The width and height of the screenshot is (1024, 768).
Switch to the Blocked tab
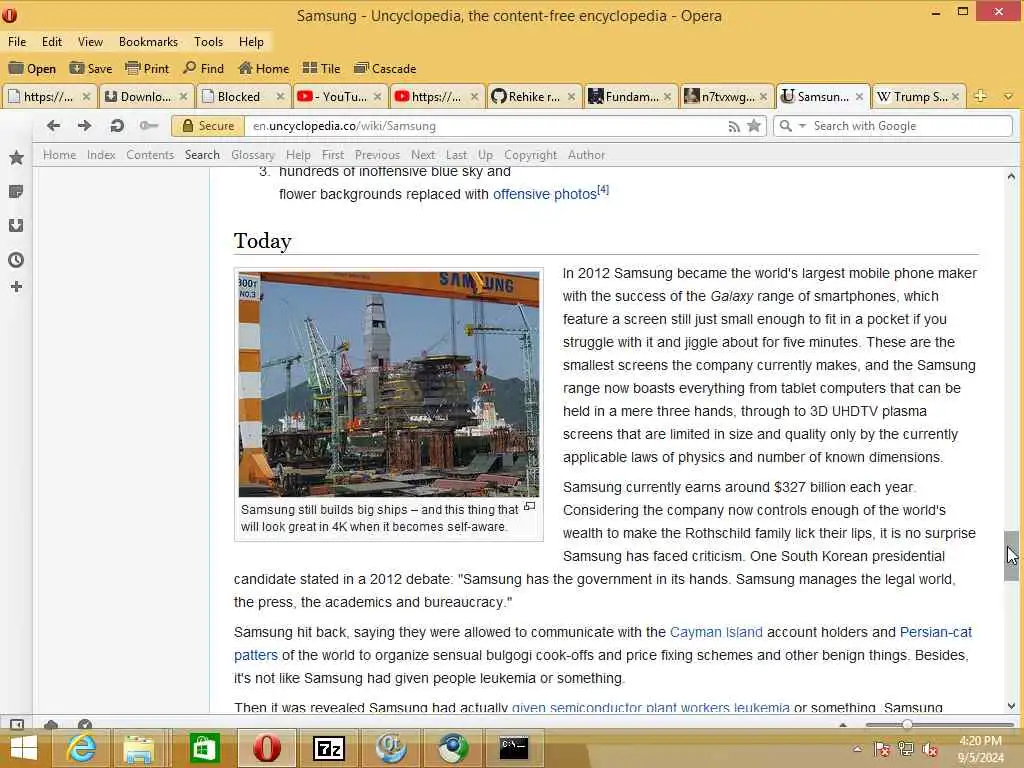pyautogui.click(x=238, y=97)
